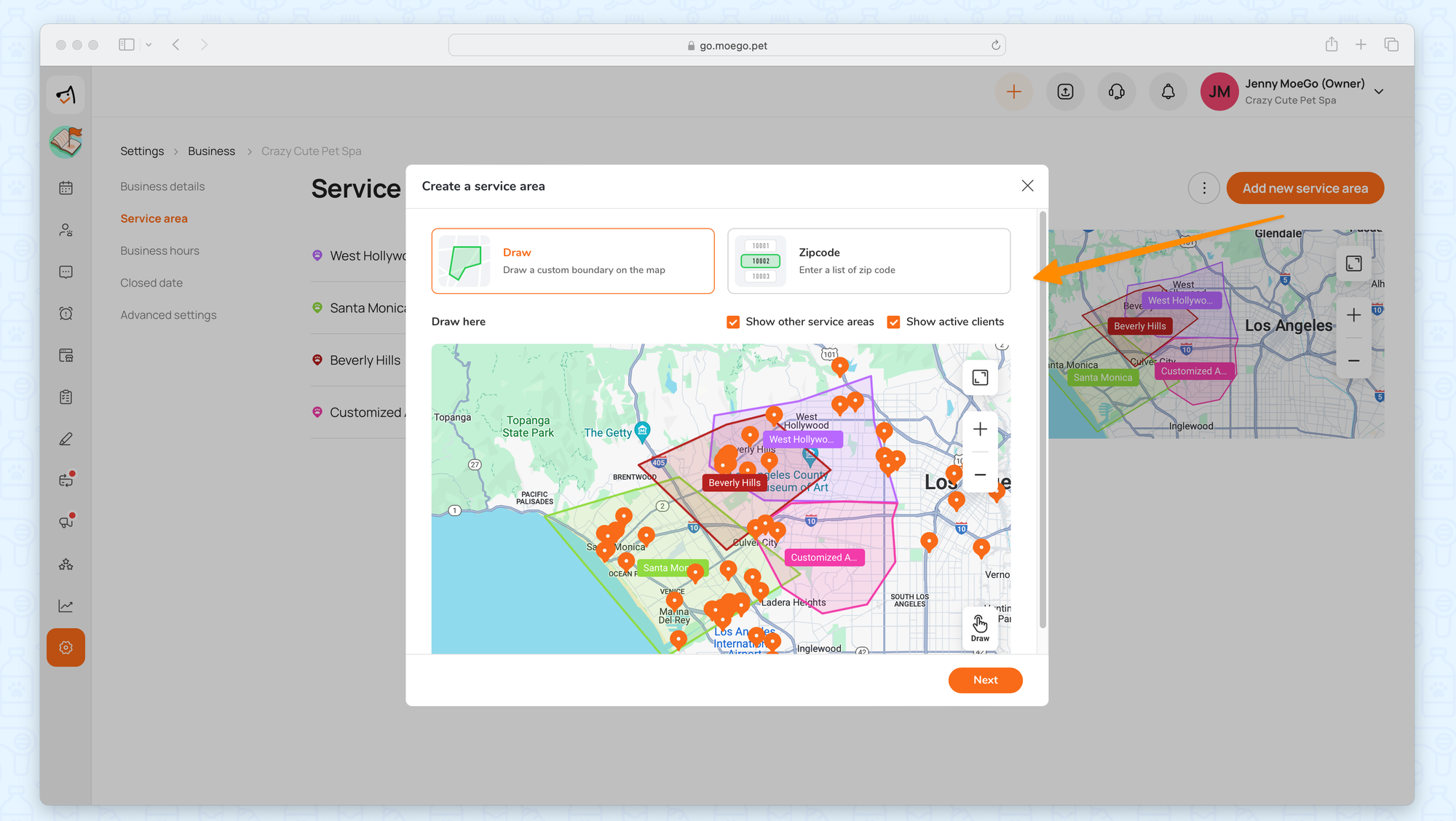Open the headset support icon
The width and height of the screenshot is (1456, 821).
pyautogui.click(x=1116, y=92)
